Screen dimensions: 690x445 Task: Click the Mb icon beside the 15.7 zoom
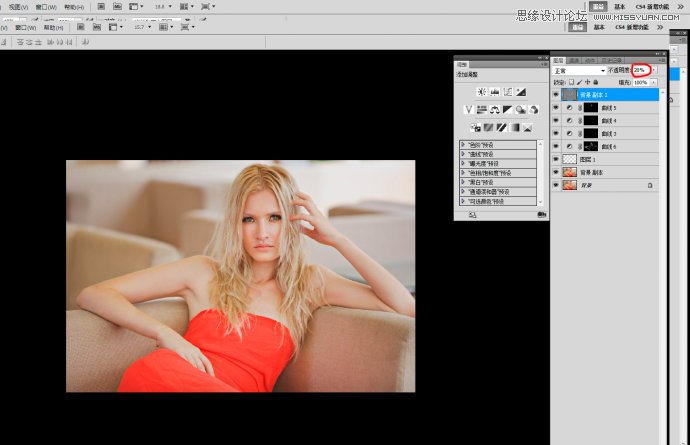pos(97,27)
